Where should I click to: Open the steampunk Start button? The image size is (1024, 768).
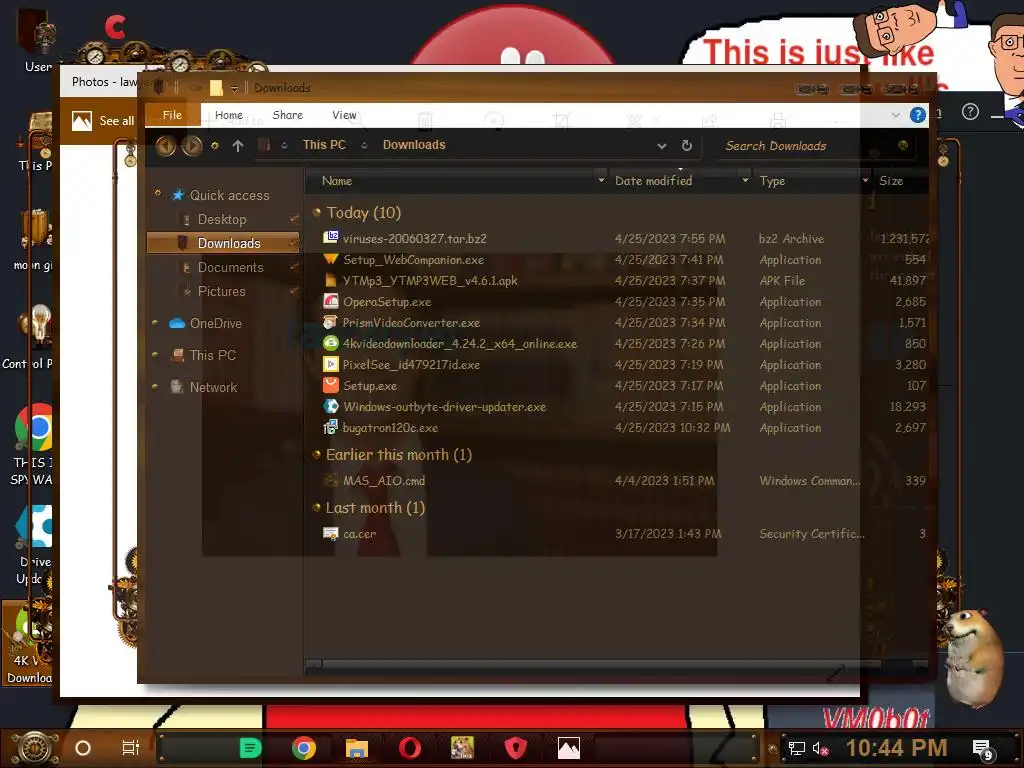pos(35,748)
